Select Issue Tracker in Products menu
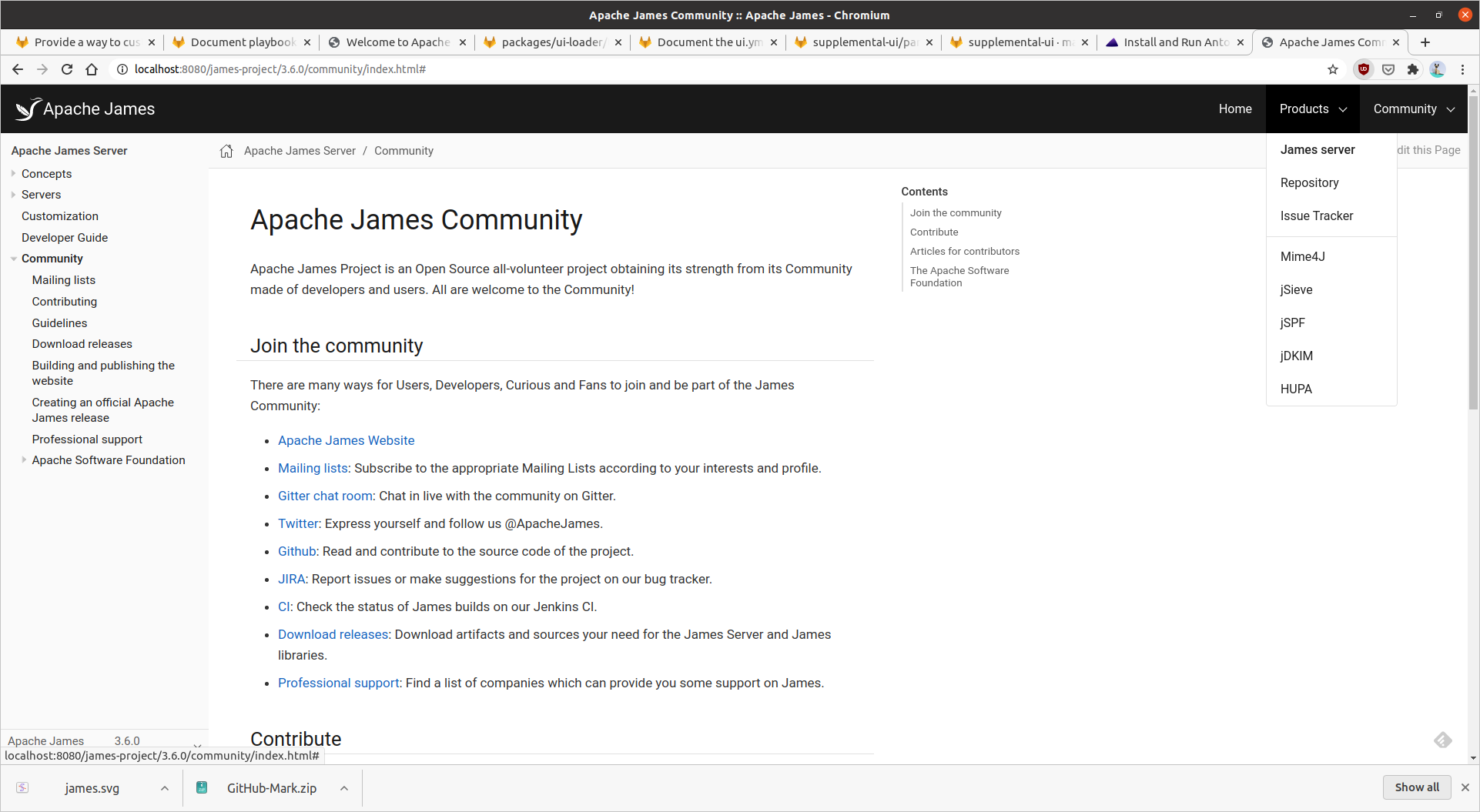Image resolution: width=1480 pixels, height=812 pixels. coord(1316,216)
